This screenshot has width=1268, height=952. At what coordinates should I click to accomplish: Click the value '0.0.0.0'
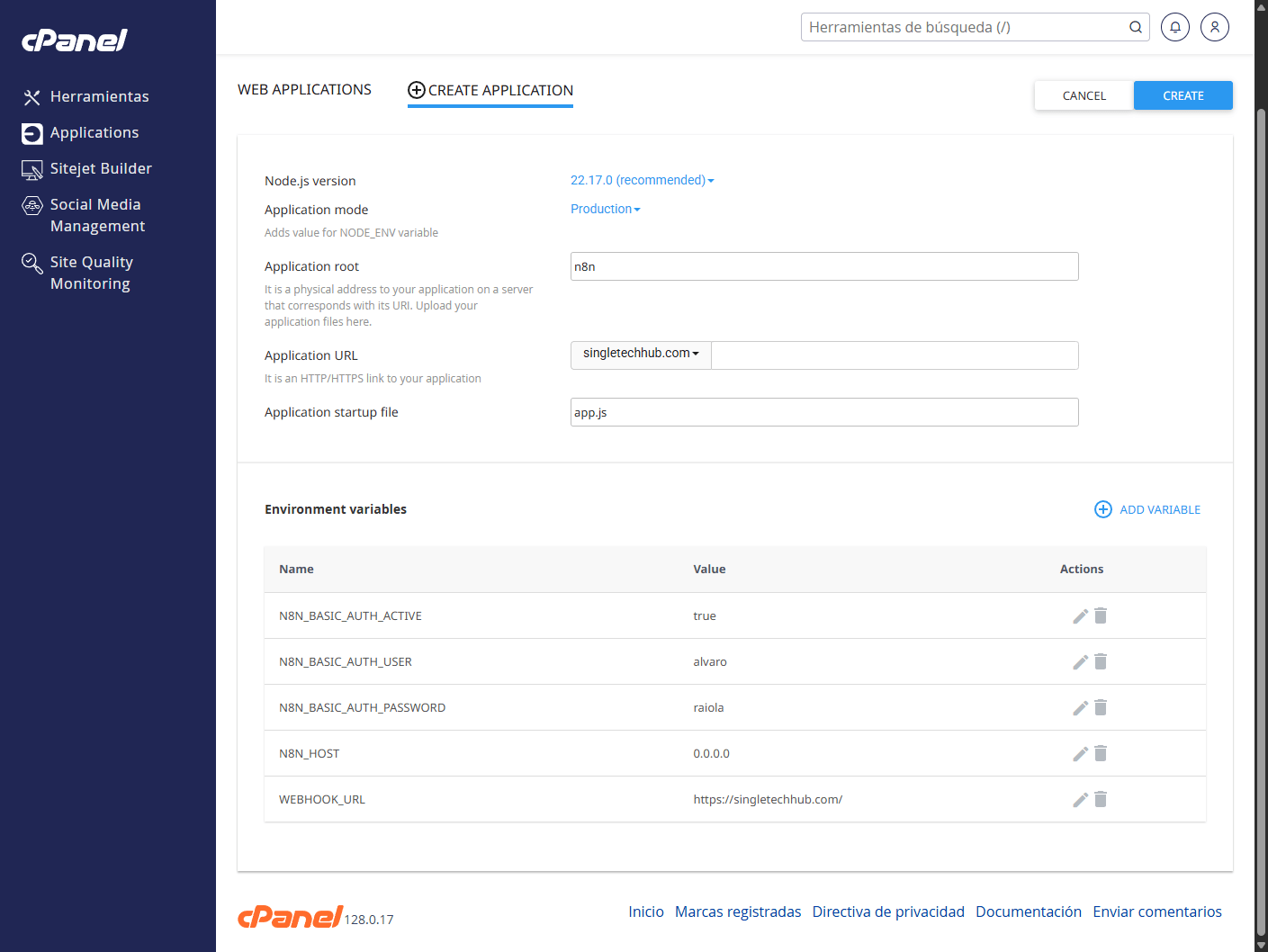[x=711, y=754]
